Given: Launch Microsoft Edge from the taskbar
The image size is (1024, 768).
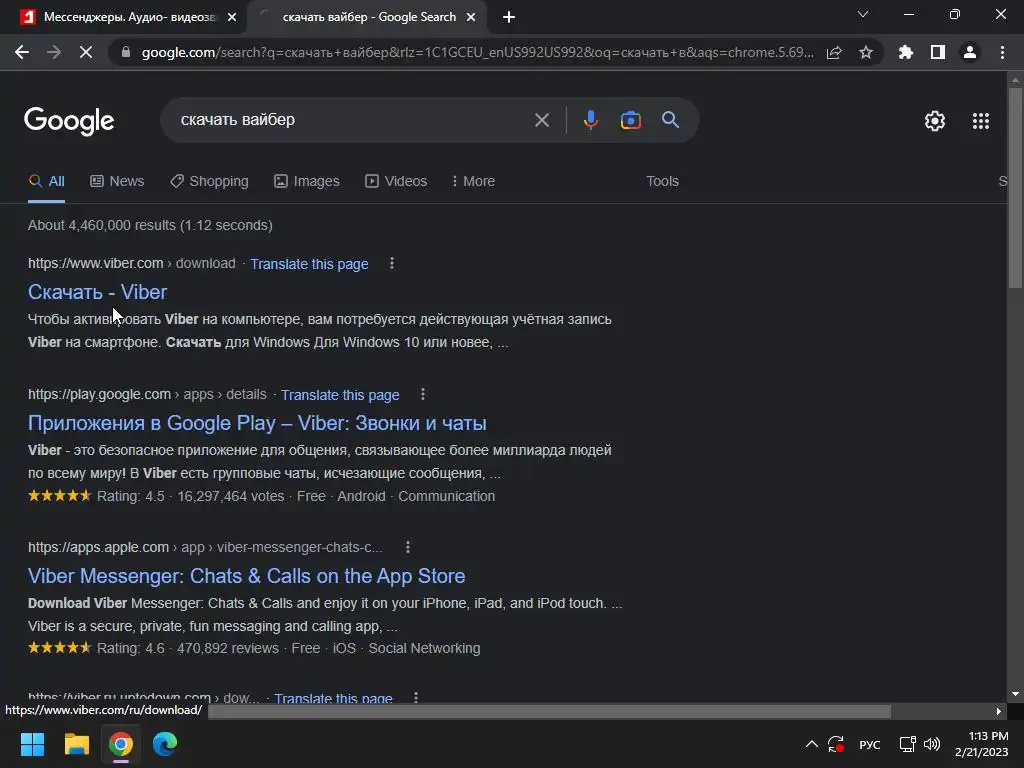Looking at the screenshot, I should click(x=165, y=744).
